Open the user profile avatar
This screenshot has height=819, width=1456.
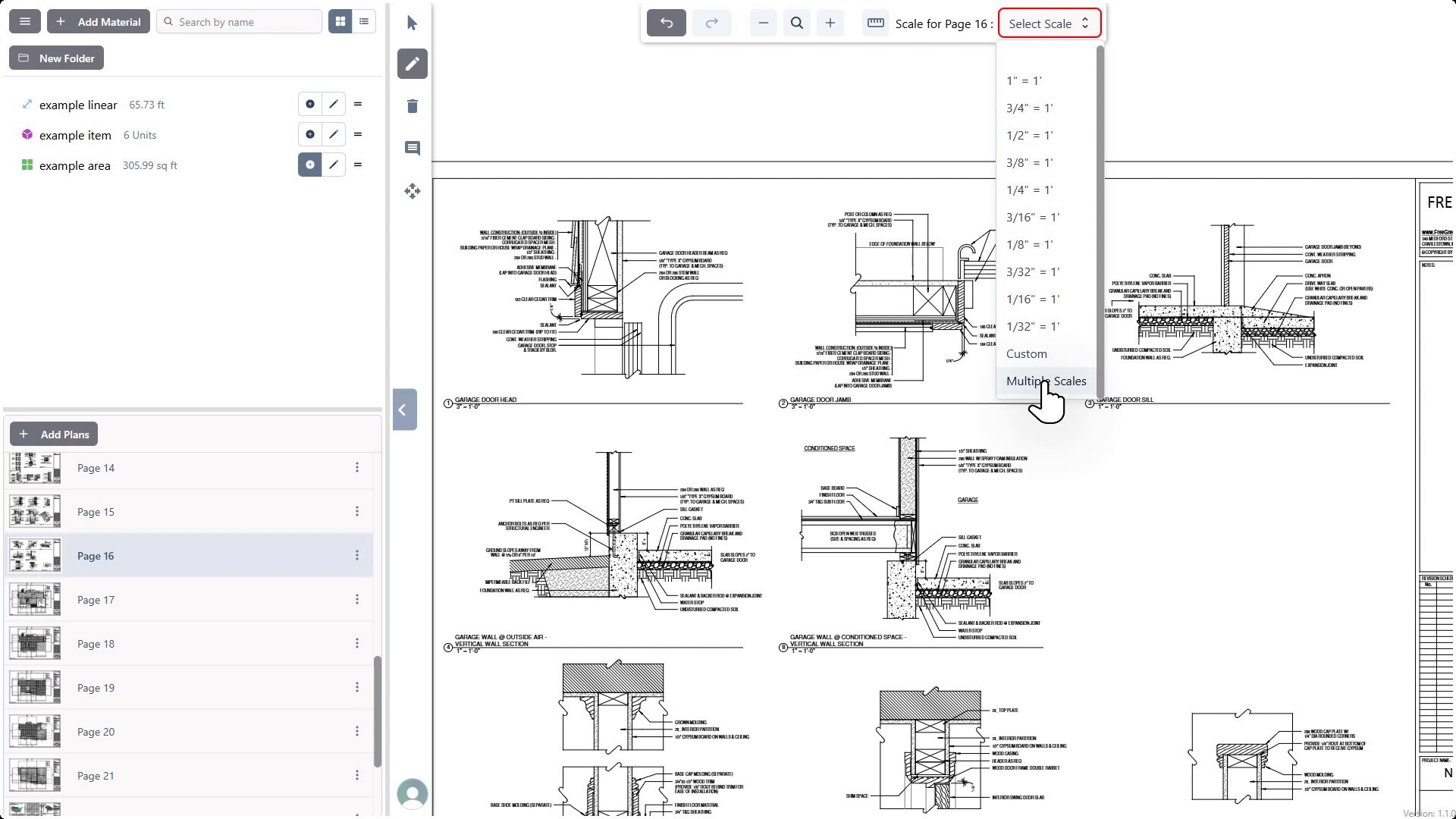(413, 794)
